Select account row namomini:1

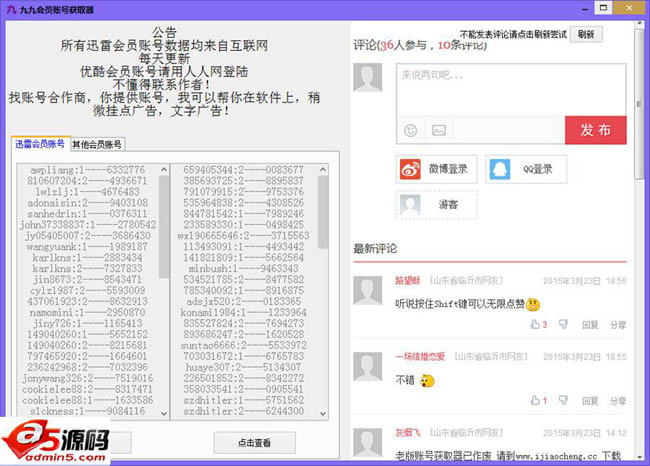click(x=87, y=312)
